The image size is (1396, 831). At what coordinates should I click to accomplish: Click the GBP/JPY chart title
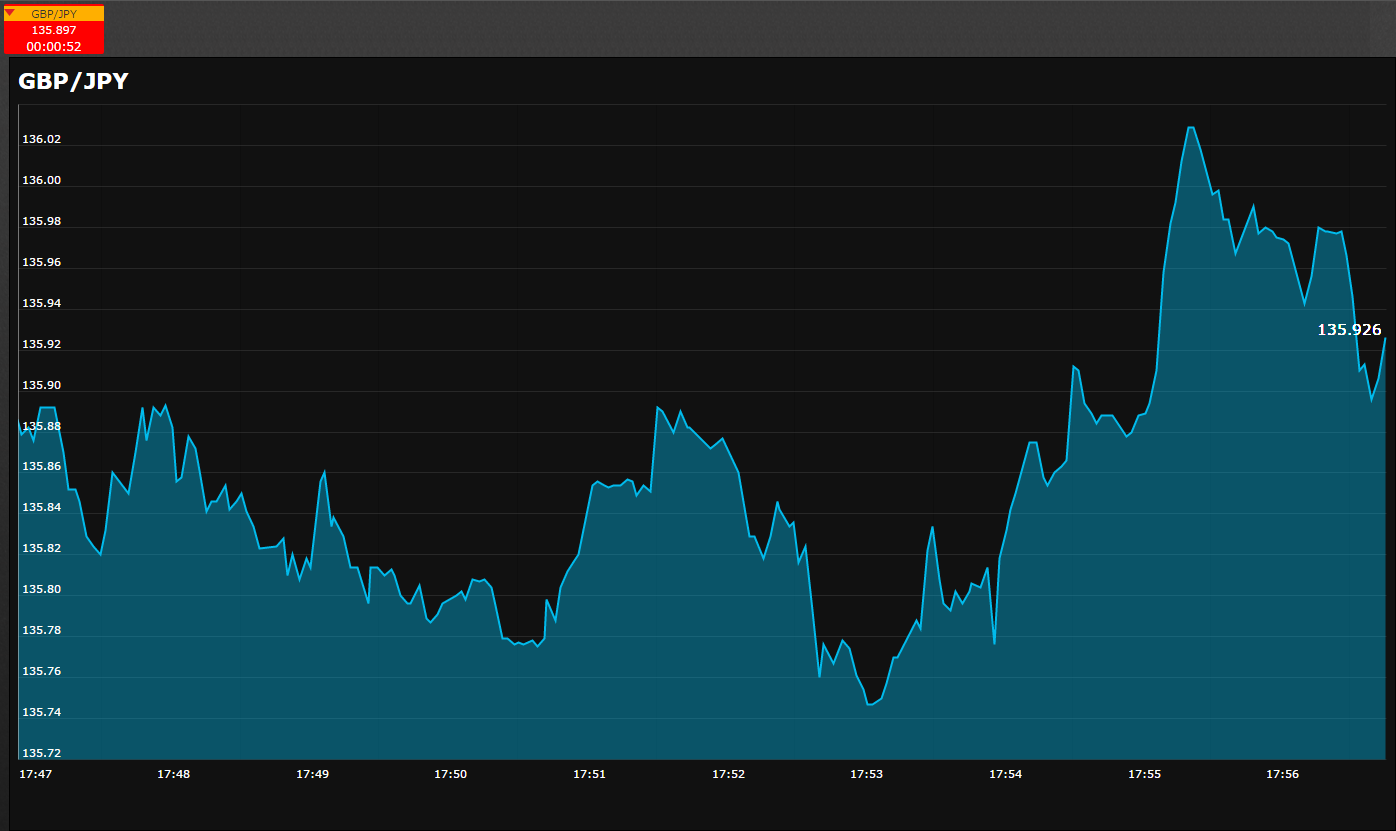point(74,82)
